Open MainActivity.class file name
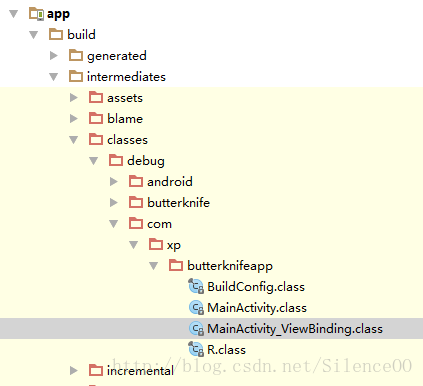423x386 pixels. pyautogui.click(x=257, y=308)
